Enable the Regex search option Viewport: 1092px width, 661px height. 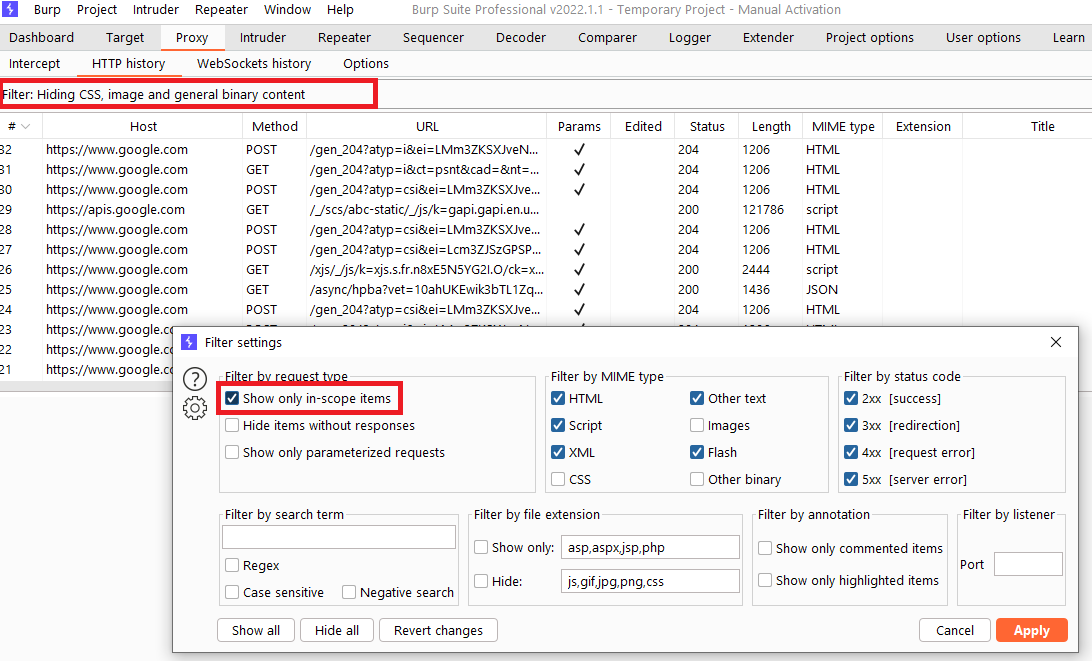(233, 565)
